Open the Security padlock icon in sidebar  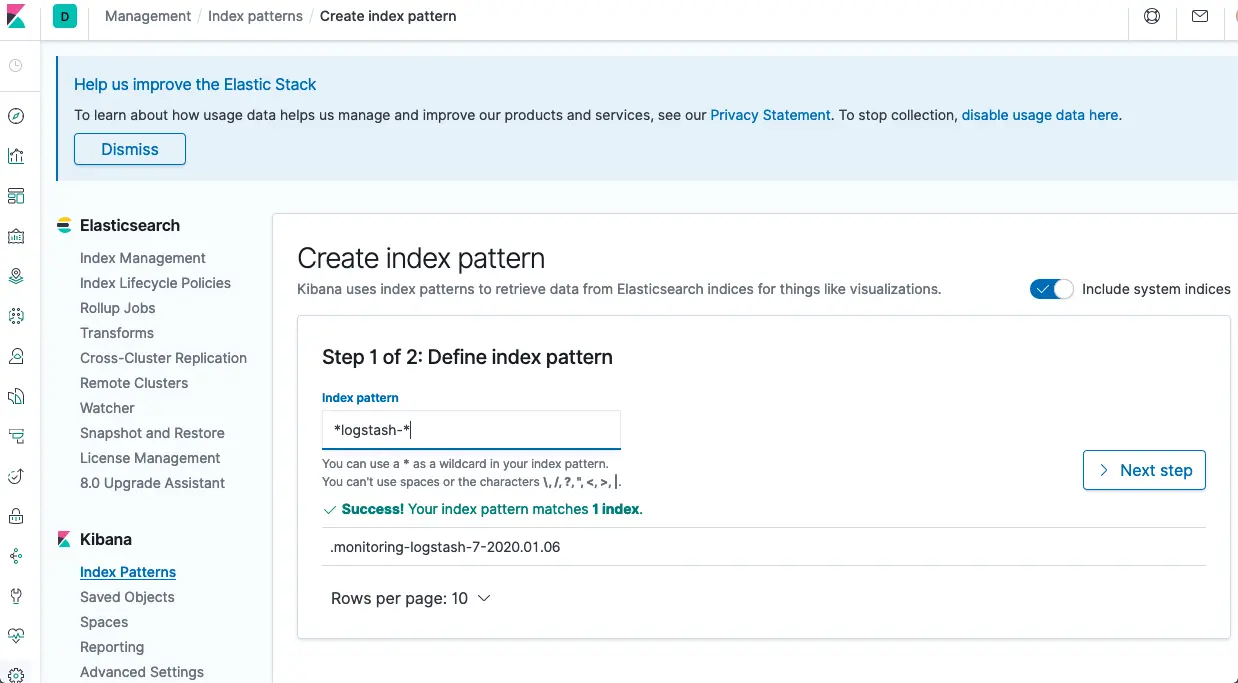tap(16, 516)
